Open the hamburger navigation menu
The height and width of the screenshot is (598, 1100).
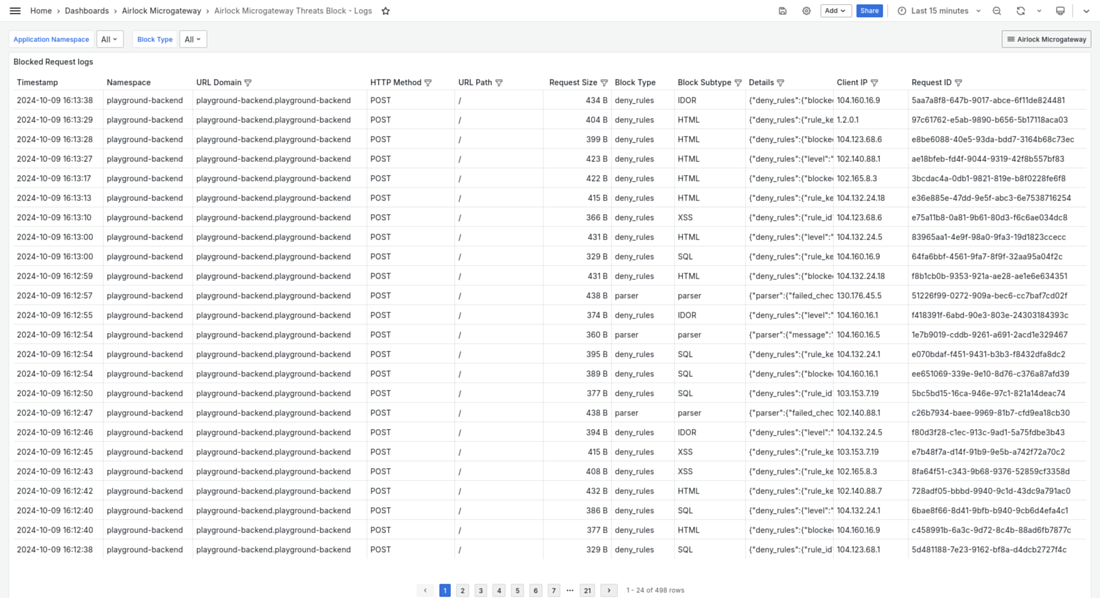pos(15,11)
